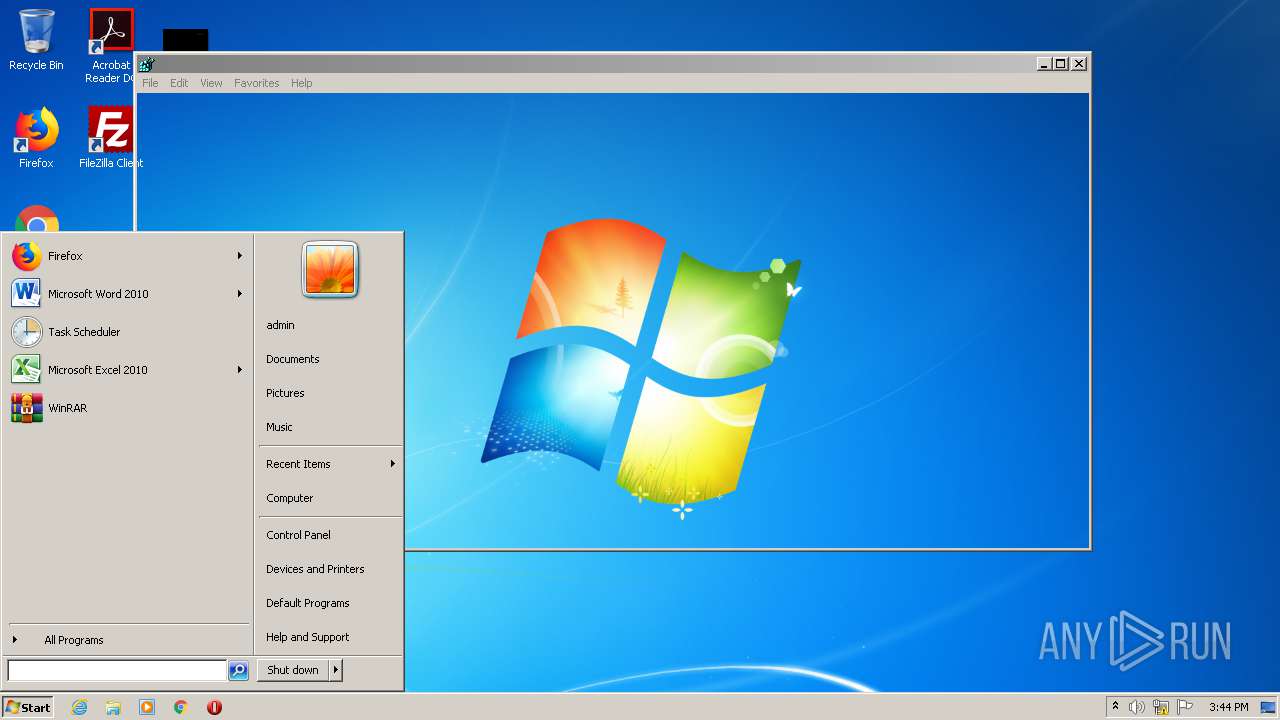The width and height of the screenshot is (1280, 720).
Task: Open the FileZilla Client desktop shortcut
Action: [111, 138]
